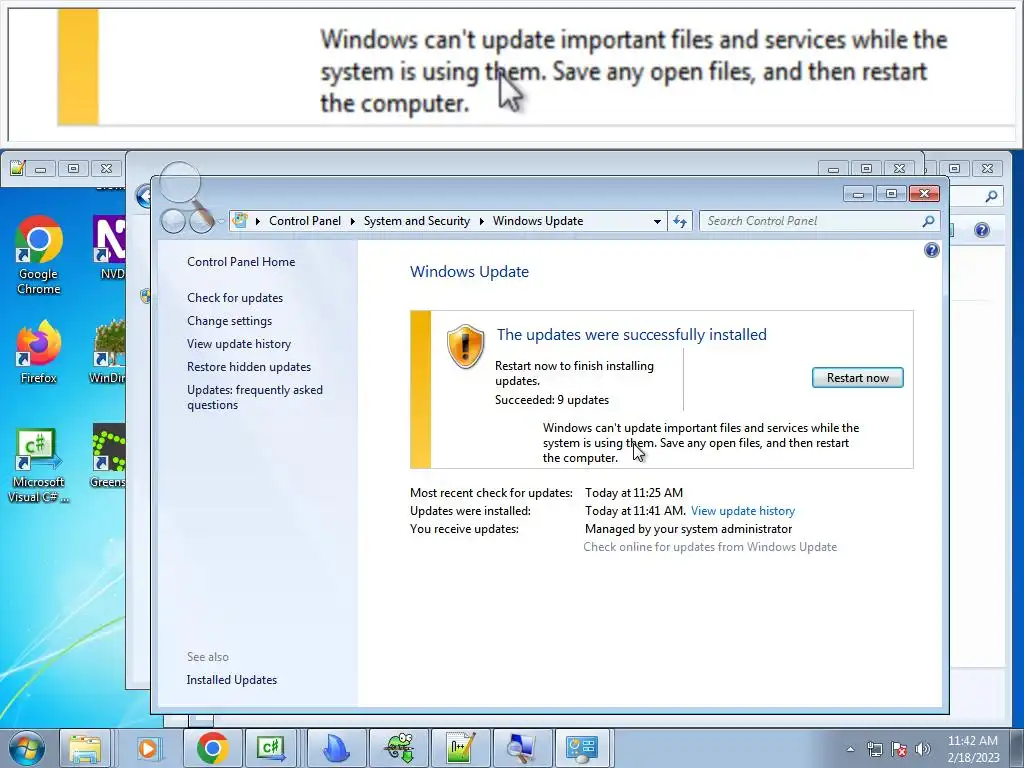1024x768 pixels.
Task: Expand arrow before Control Panel breadcrumb
Action: pos(258,221)
